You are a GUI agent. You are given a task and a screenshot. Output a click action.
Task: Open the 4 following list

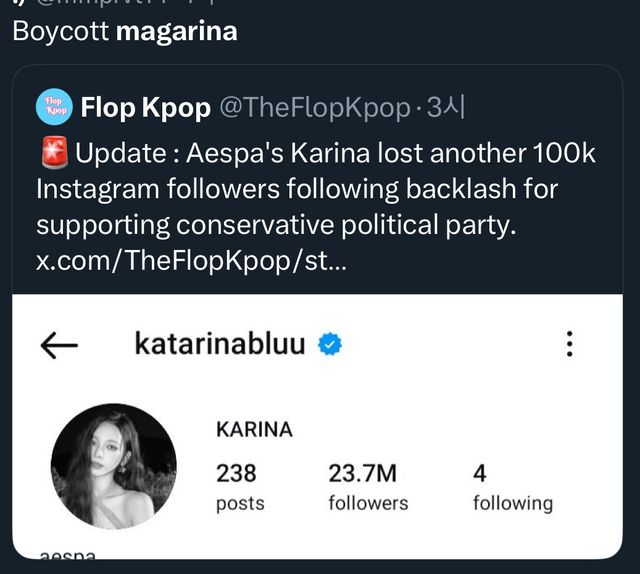[511, 486]
